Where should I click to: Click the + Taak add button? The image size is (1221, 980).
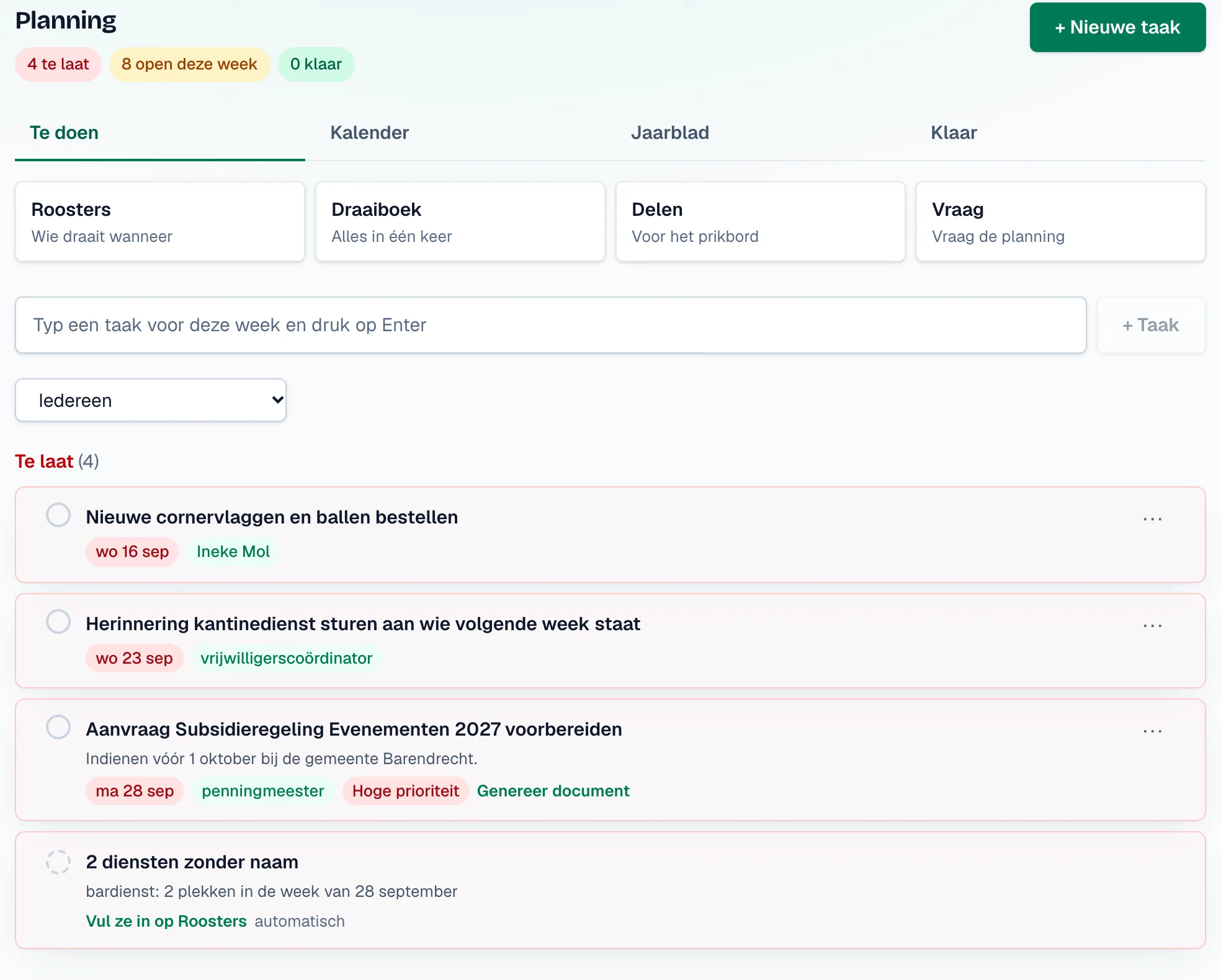tap(1151, 325)
